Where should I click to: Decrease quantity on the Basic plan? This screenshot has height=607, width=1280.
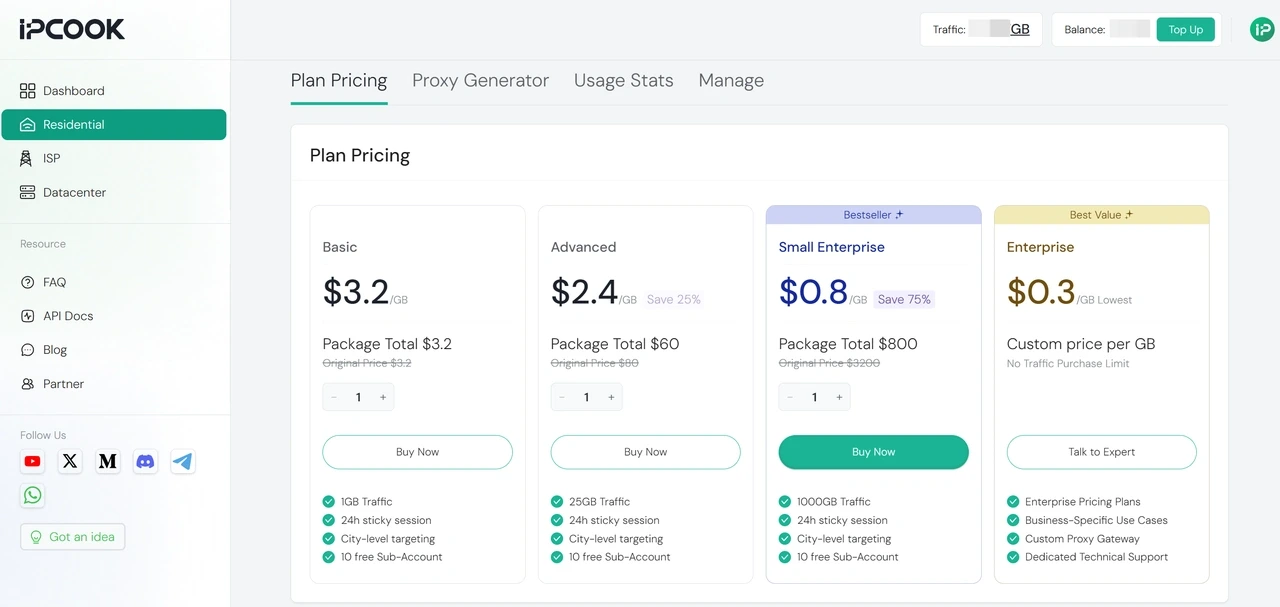pyautogui.click(x=334, y=397)
